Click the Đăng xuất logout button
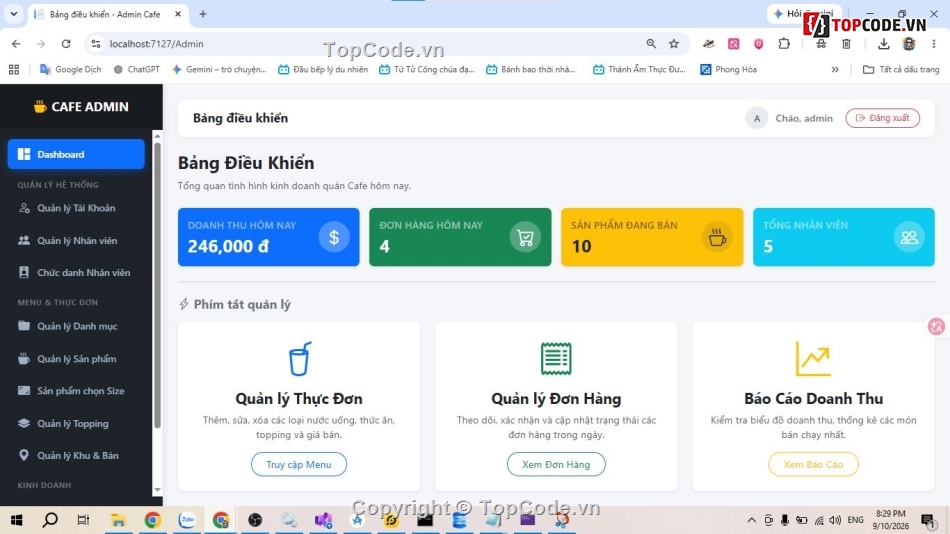This screenshot has height=534, width=950. (x=883, y=118)
